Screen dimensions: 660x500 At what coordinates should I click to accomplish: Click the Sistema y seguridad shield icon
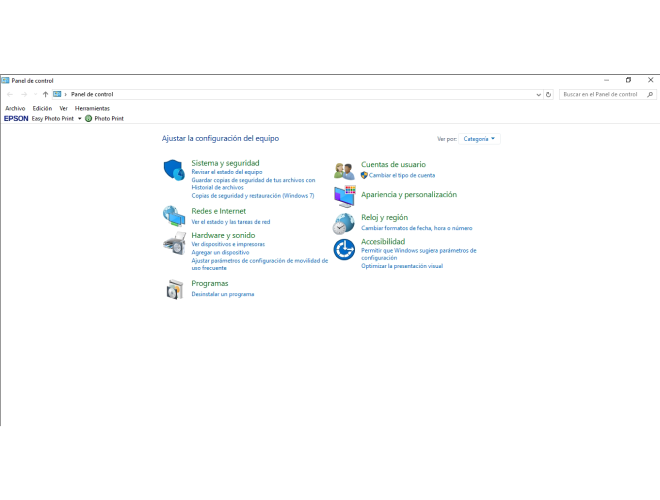point(174,170)
